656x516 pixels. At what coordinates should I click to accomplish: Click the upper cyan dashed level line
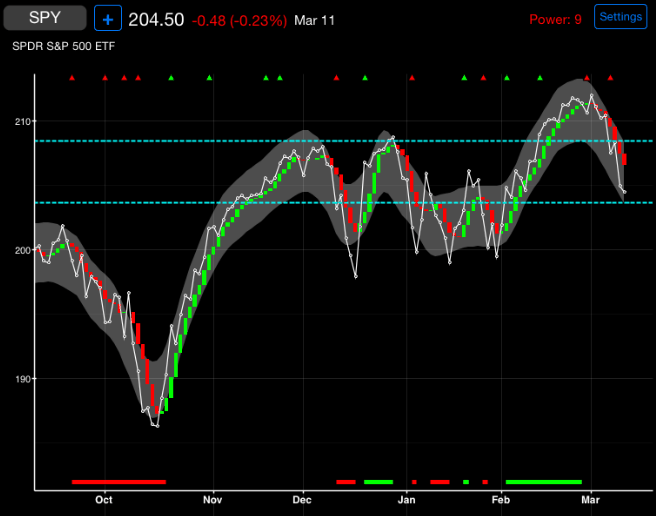click(343, 141)
